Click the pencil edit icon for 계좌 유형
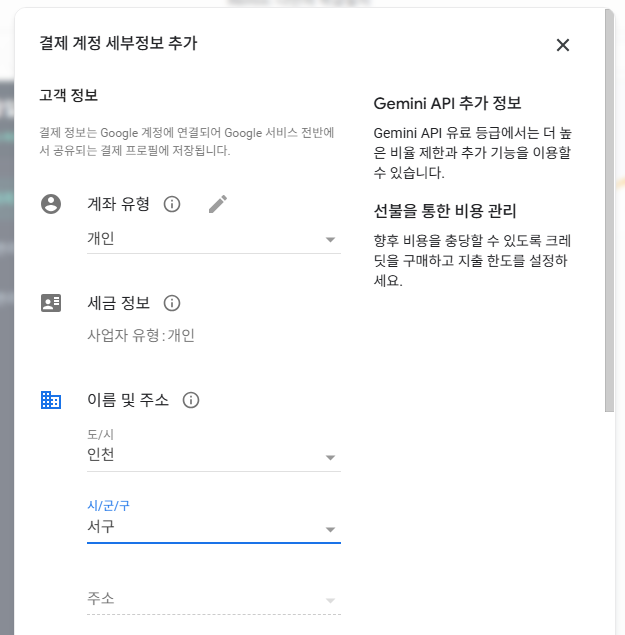 point(218,204)
